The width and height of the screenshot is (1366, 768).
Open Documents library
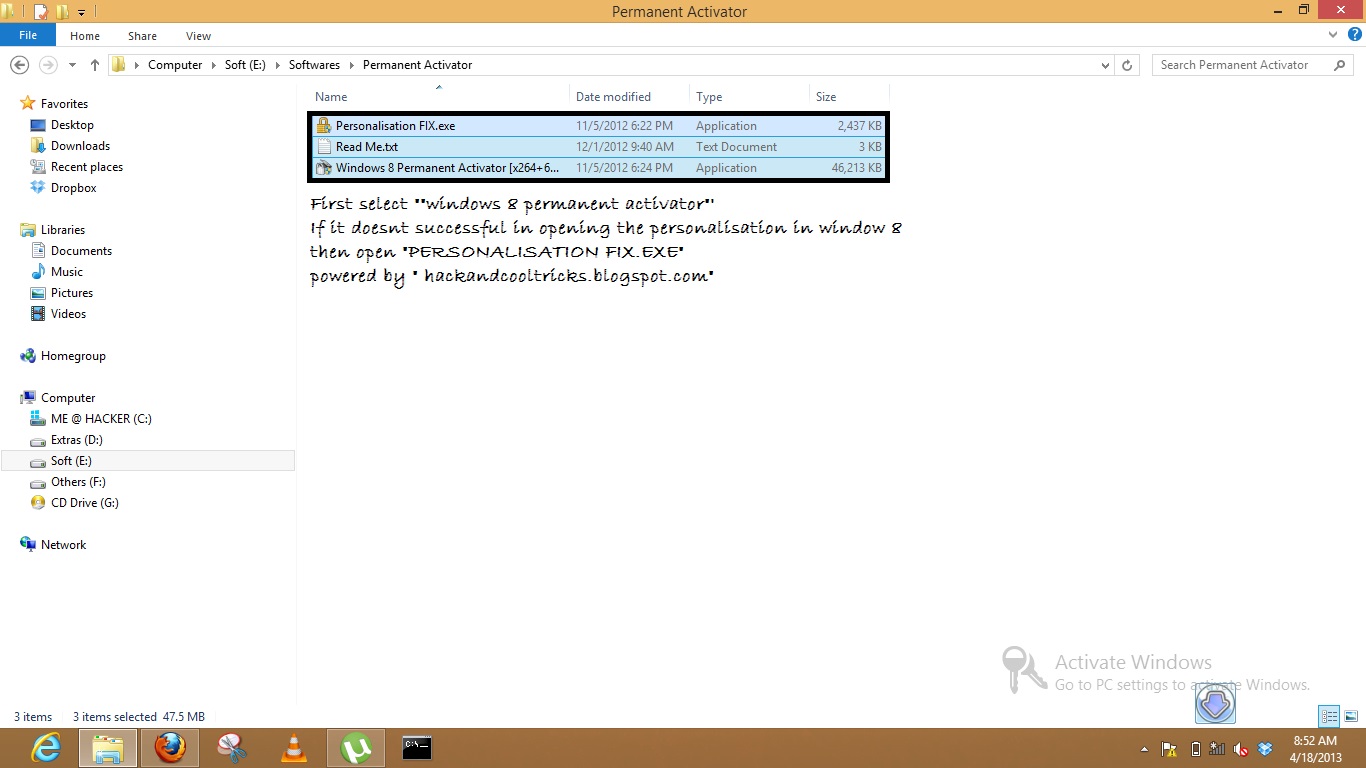pos(81,251)
